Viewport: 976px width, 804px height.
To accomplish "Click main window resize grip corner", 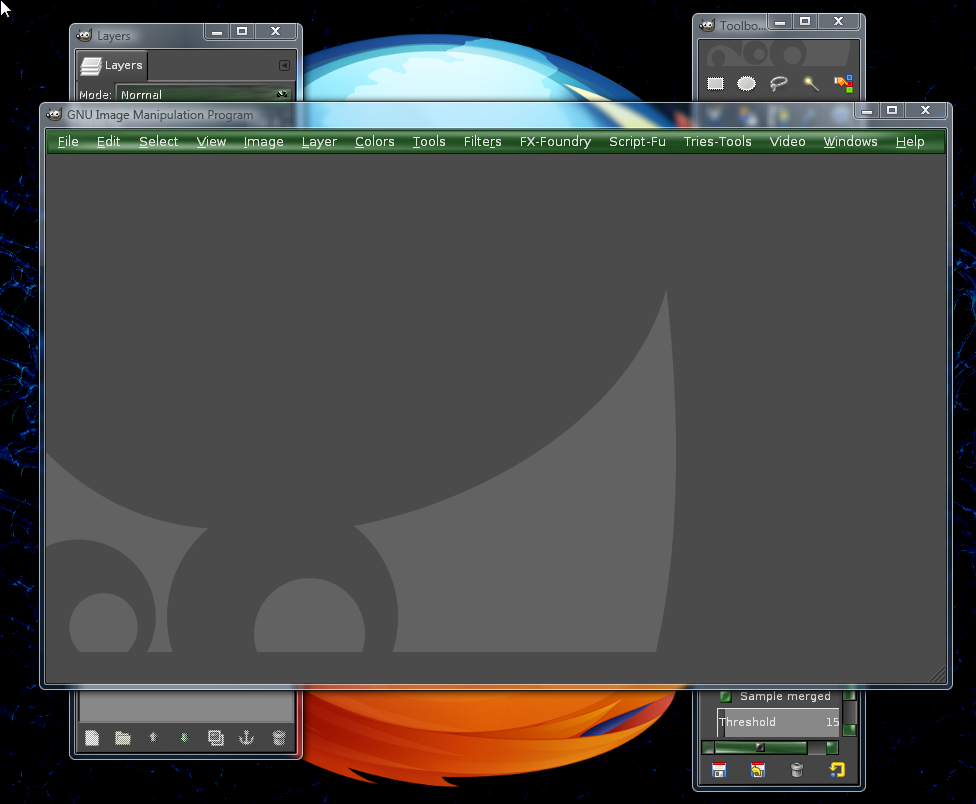I will click(937, 675).
